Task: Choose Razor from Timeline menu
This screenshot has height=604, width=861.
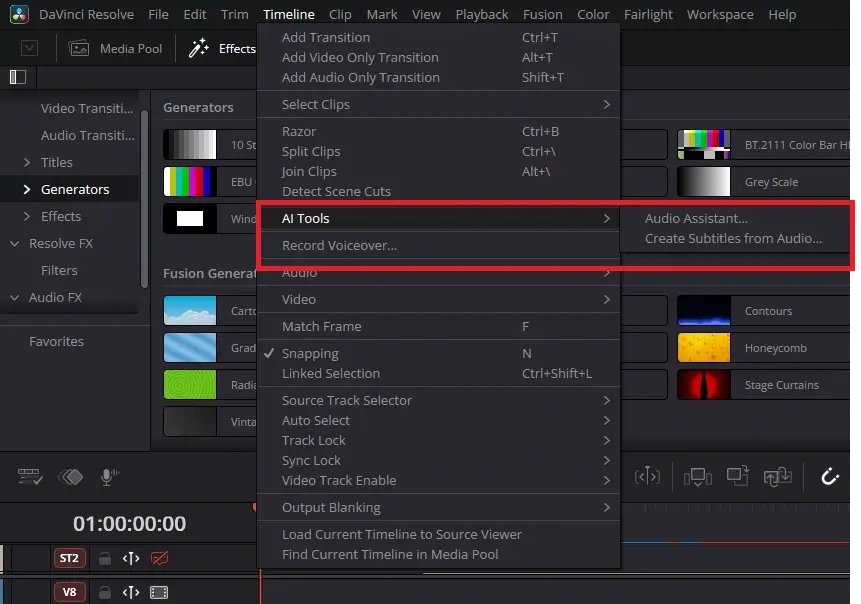Action: pyautogui.click(x=439, y=131)
